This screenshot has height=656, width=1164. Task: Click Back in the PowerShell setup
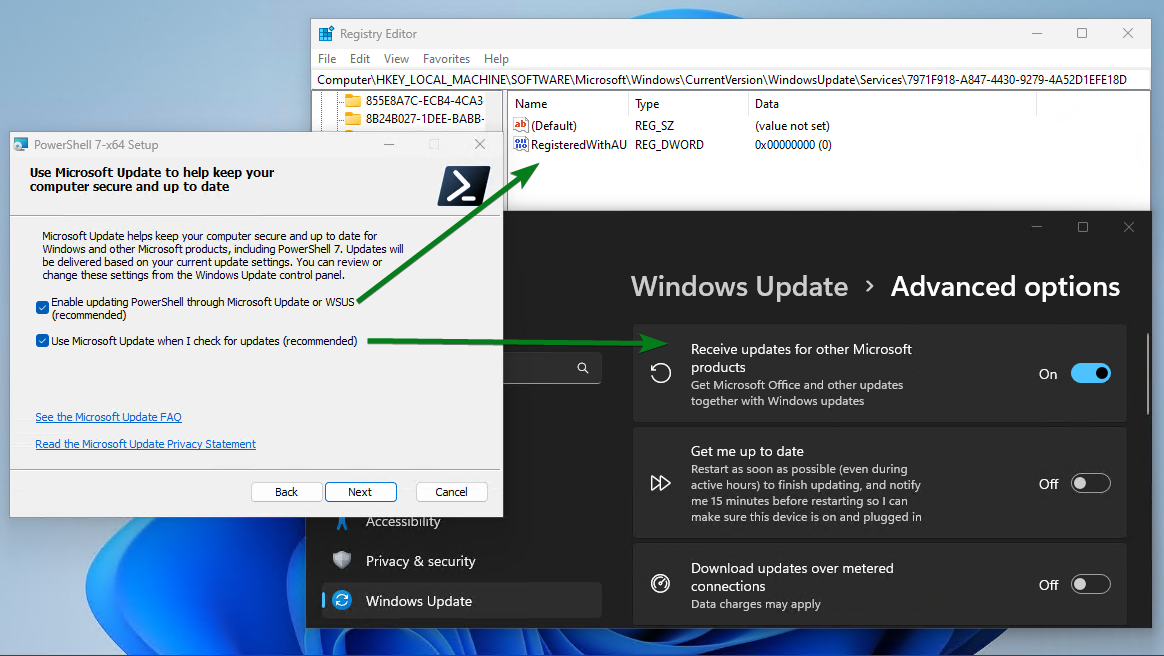tap(287, 492)
